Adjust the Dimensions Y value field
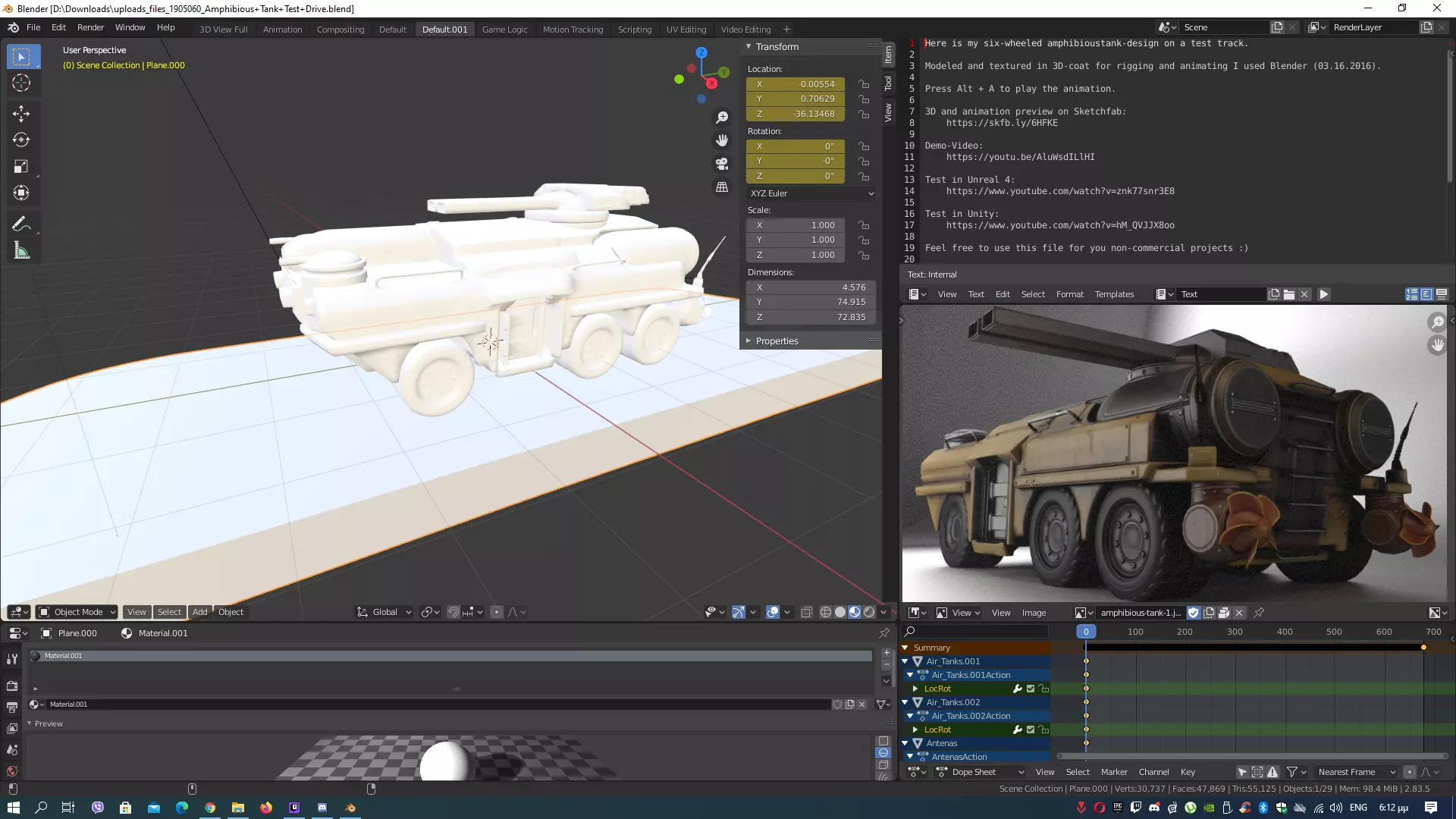Image resolution: width=1456 pixels, height=819 pixels. (x=811, y=302)
